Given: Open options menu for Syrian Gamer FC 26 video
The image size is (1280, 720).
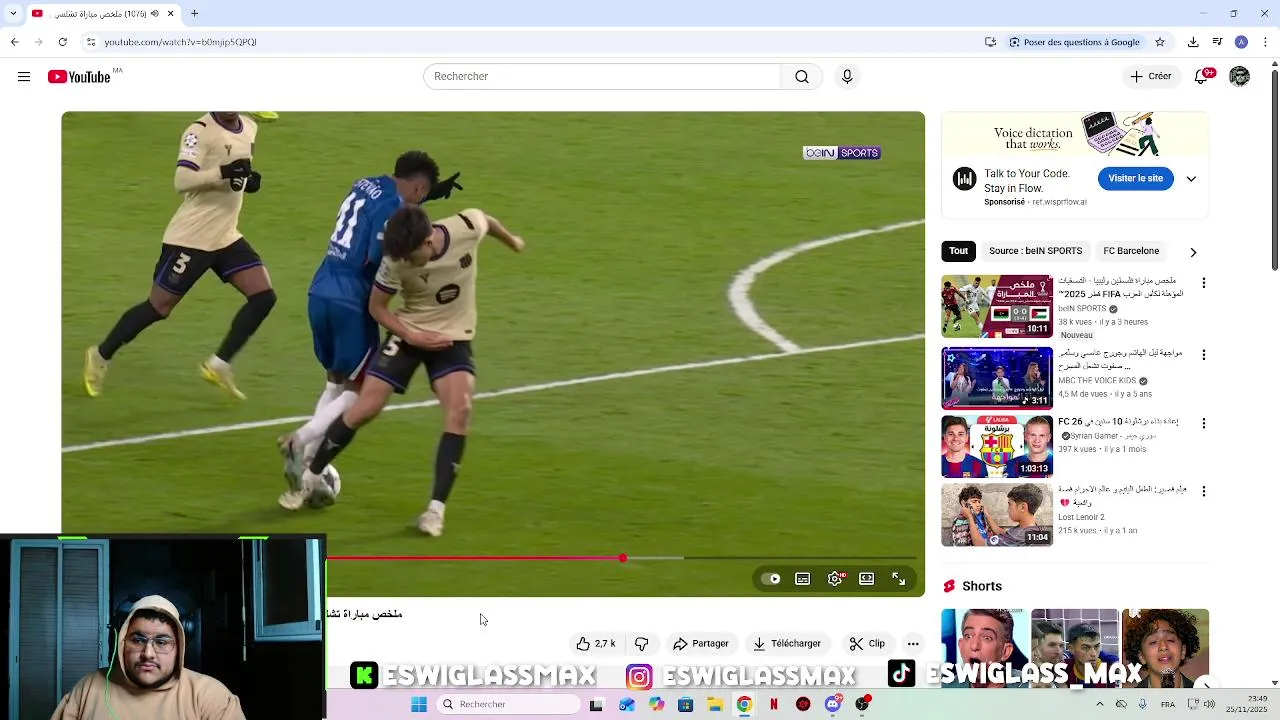Looking at the screenshot, I should click(x=1204, y=423).
